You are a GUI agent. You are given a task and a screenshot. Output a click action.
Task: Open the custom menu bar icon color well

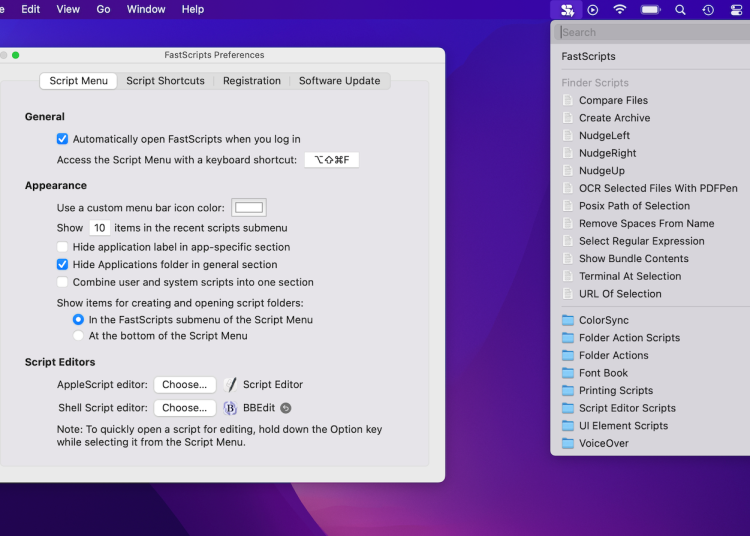(248, 208)
